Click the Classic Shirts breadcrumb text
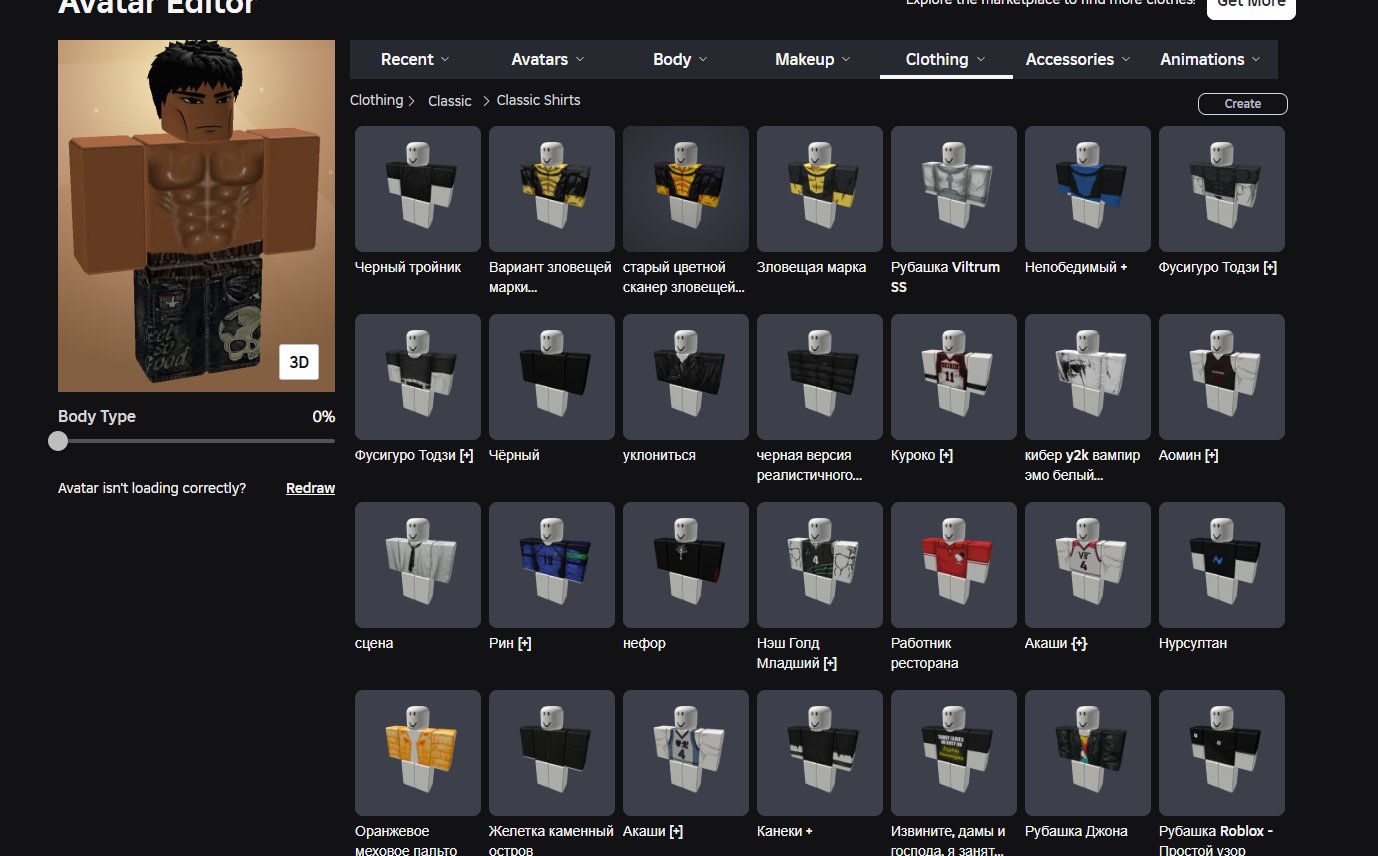The height and width of the screenshot is (856, 1378). tap(538, 100)
